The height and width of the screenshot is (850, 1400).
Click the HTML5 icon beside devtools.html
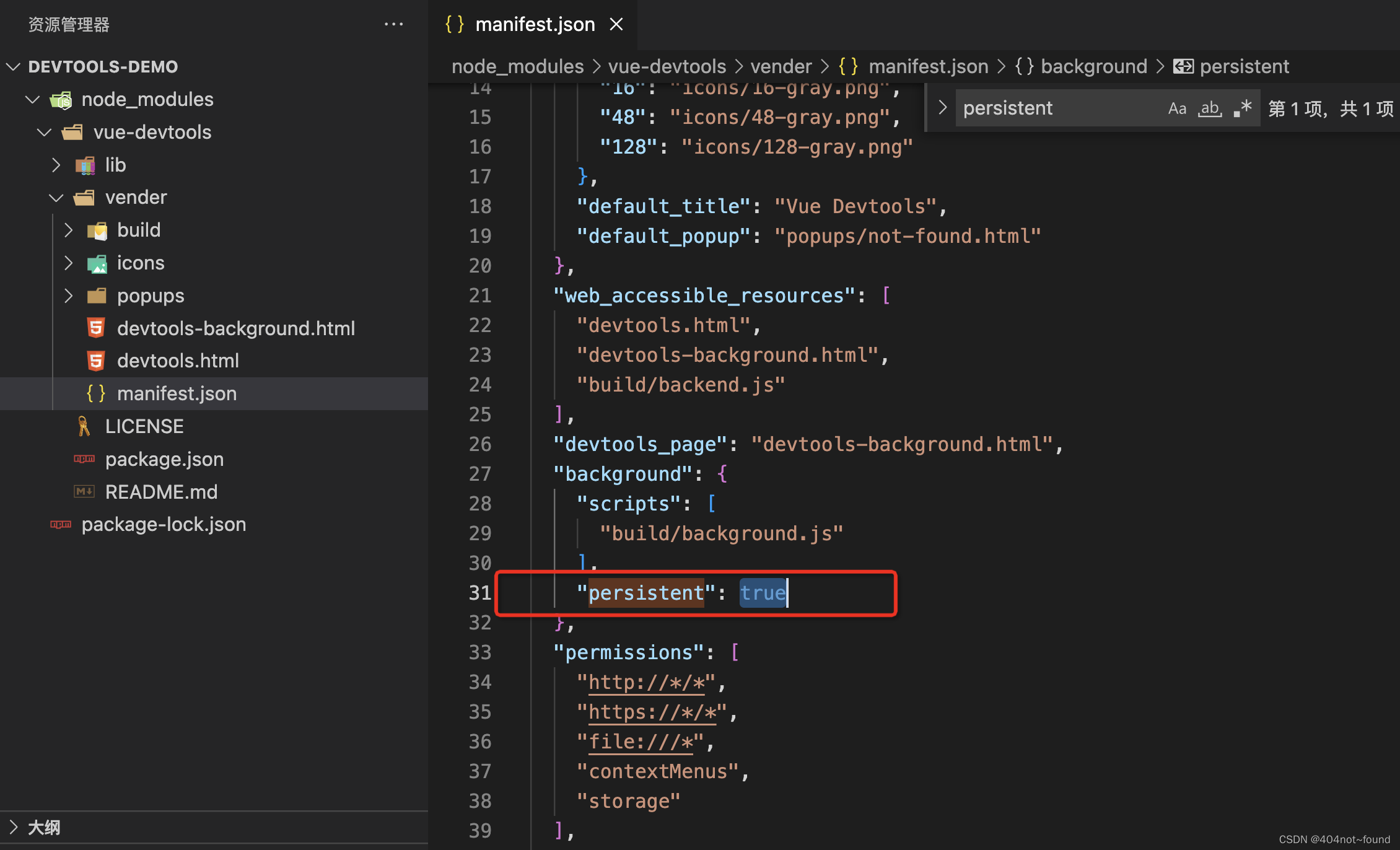(96, 361)
